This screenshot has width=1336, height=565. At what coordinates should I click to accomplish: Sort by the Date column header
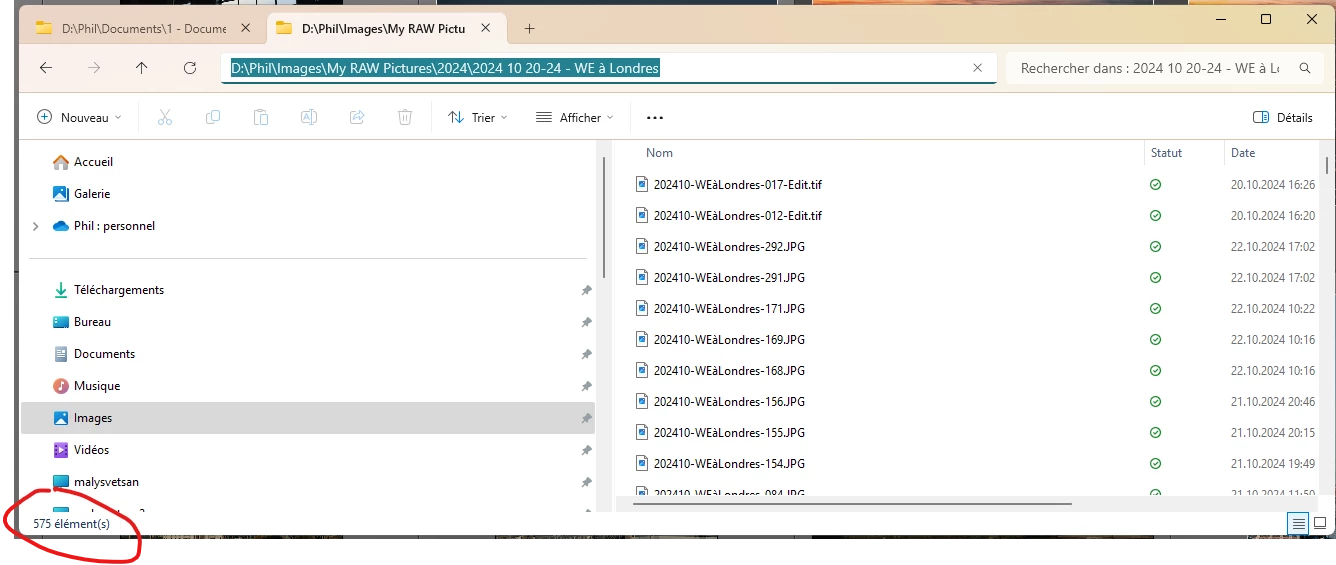[x=1243, y=153]
